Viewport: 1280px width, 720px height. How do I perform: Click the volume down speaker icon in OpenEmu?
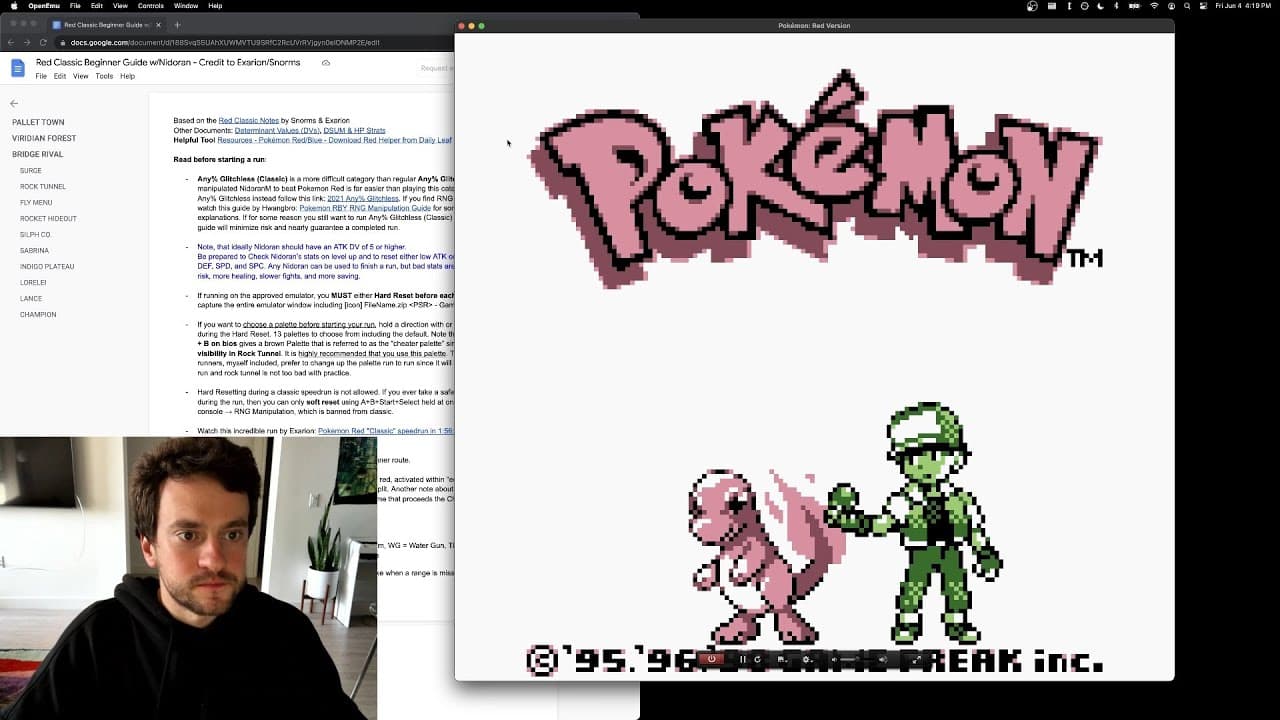(833, 659)
